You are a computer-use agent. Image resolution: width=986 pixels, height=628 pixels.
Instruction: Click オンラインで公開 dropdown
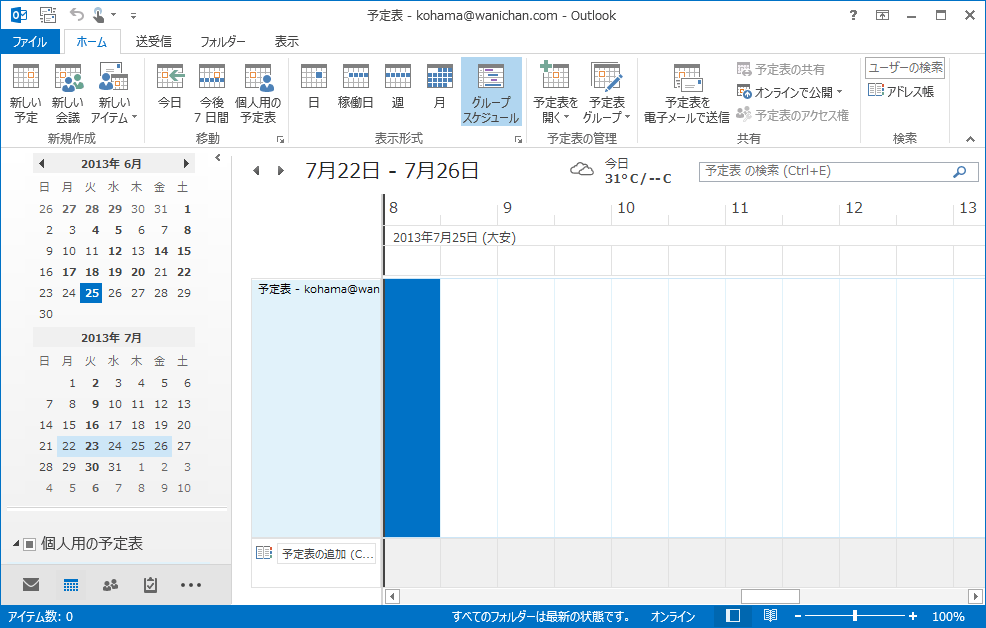(x=790, y=92)
